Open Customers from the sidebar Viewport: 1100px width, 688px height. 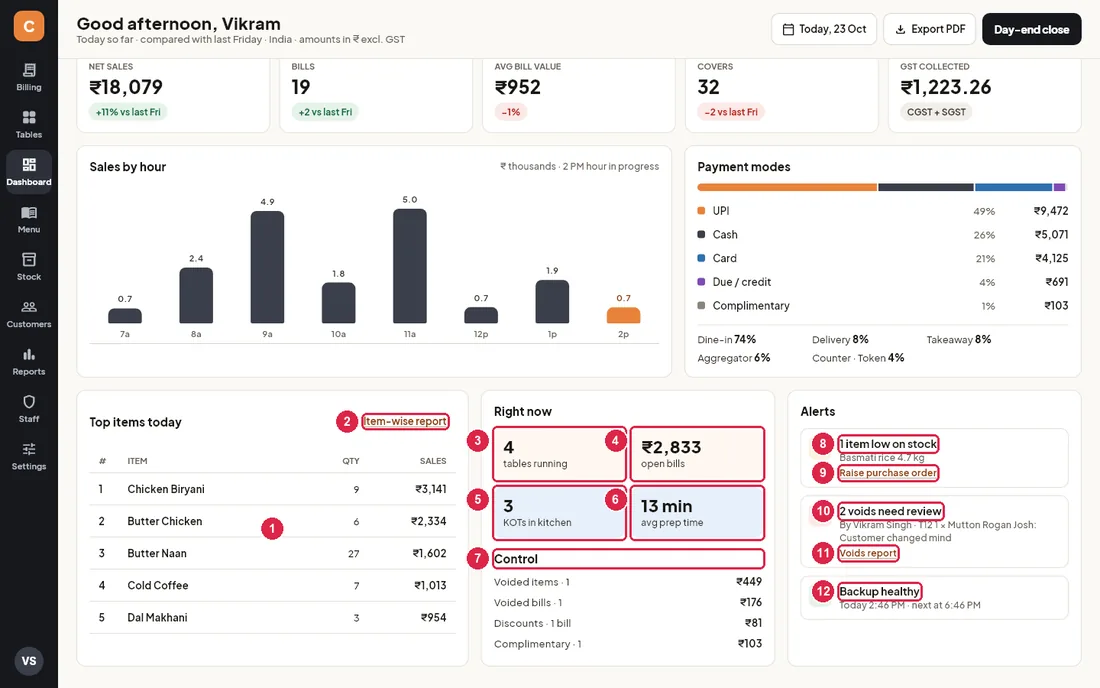pos(29,314)
